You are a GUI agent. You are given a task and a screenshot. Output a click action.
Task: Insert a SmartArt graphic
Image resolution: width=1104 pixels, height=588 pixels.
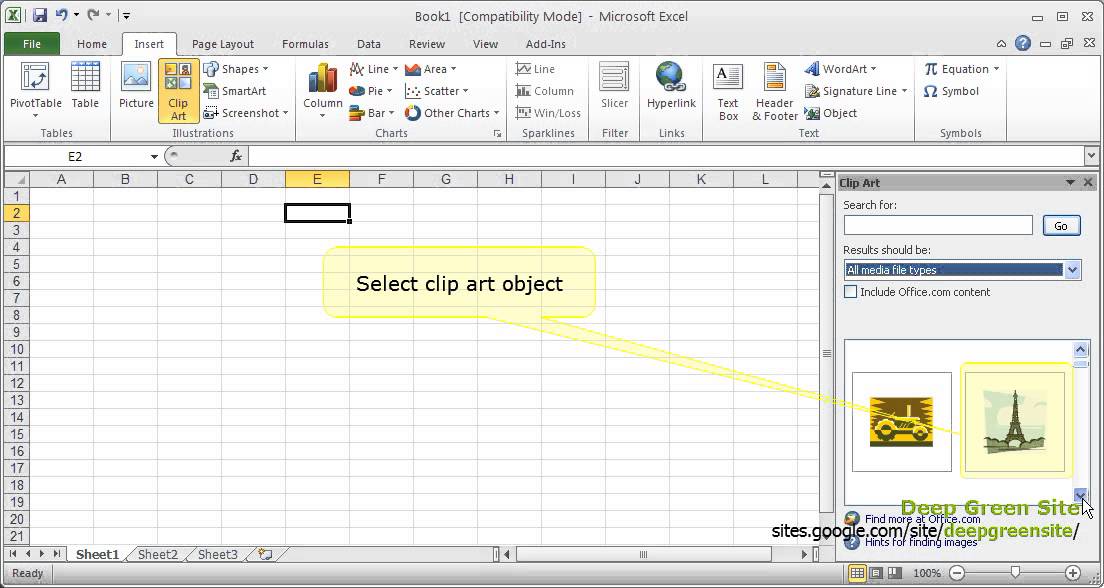coord(239,91)
